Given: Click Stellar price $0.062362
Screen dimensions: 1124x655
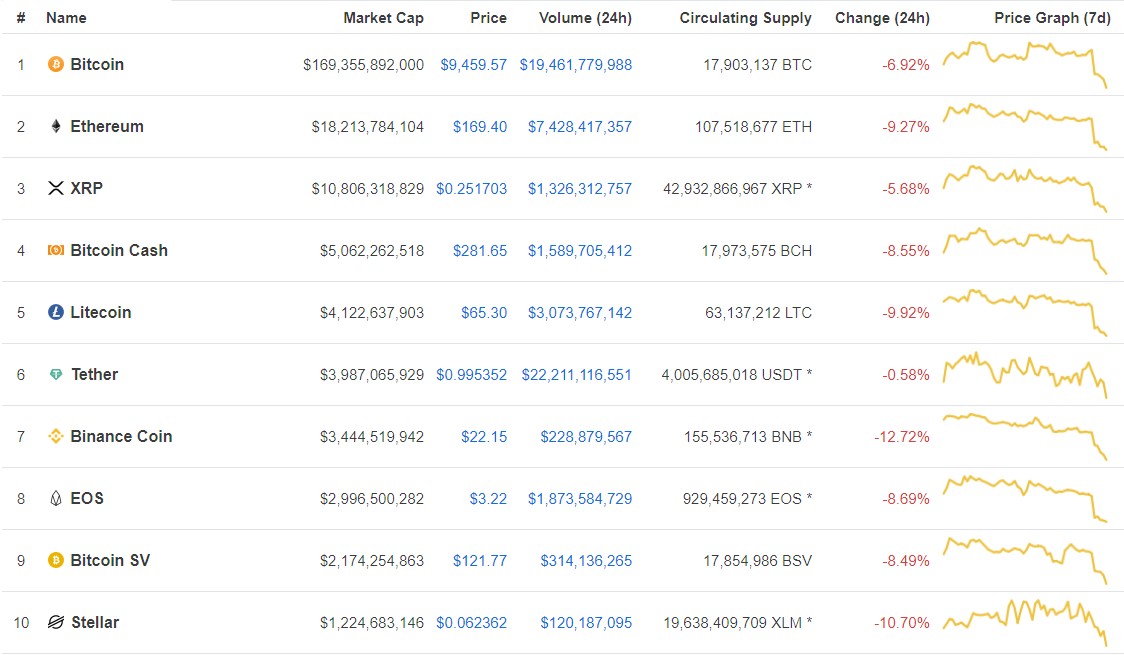Looking at the screenshot, I should click(x=471, y=623).
